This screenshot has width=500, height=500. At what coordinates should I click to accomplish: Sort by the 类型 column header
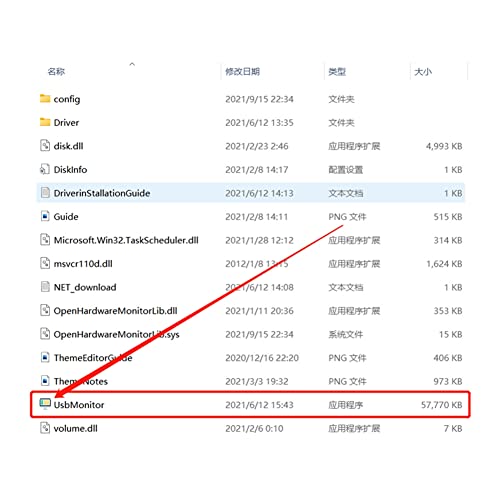tap(337, 71)
